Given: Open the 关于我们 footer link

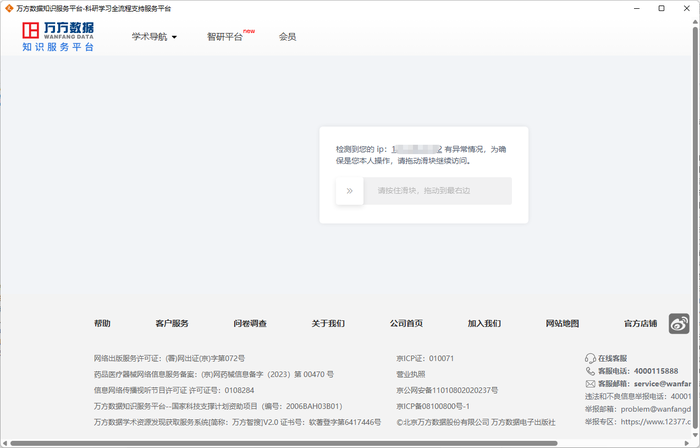Looking at the screenshot, I should (328, 324).
